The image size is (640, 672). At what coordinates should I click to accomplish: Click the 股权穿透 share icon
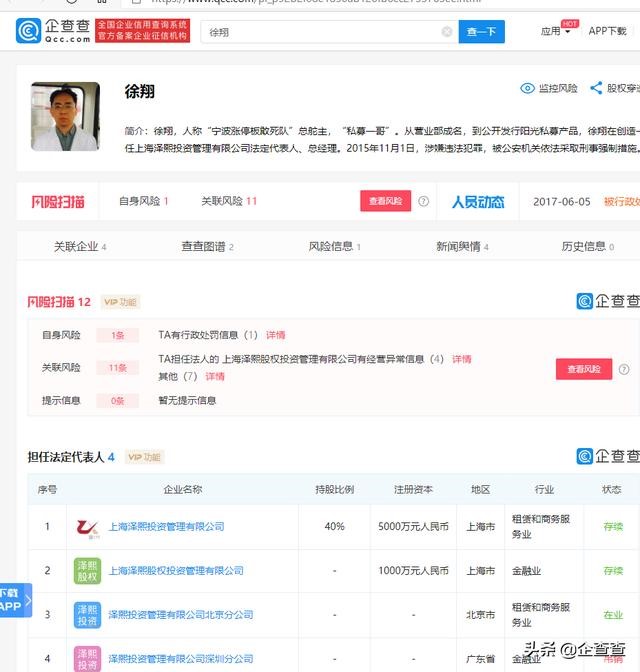click(x=596, y=88)
